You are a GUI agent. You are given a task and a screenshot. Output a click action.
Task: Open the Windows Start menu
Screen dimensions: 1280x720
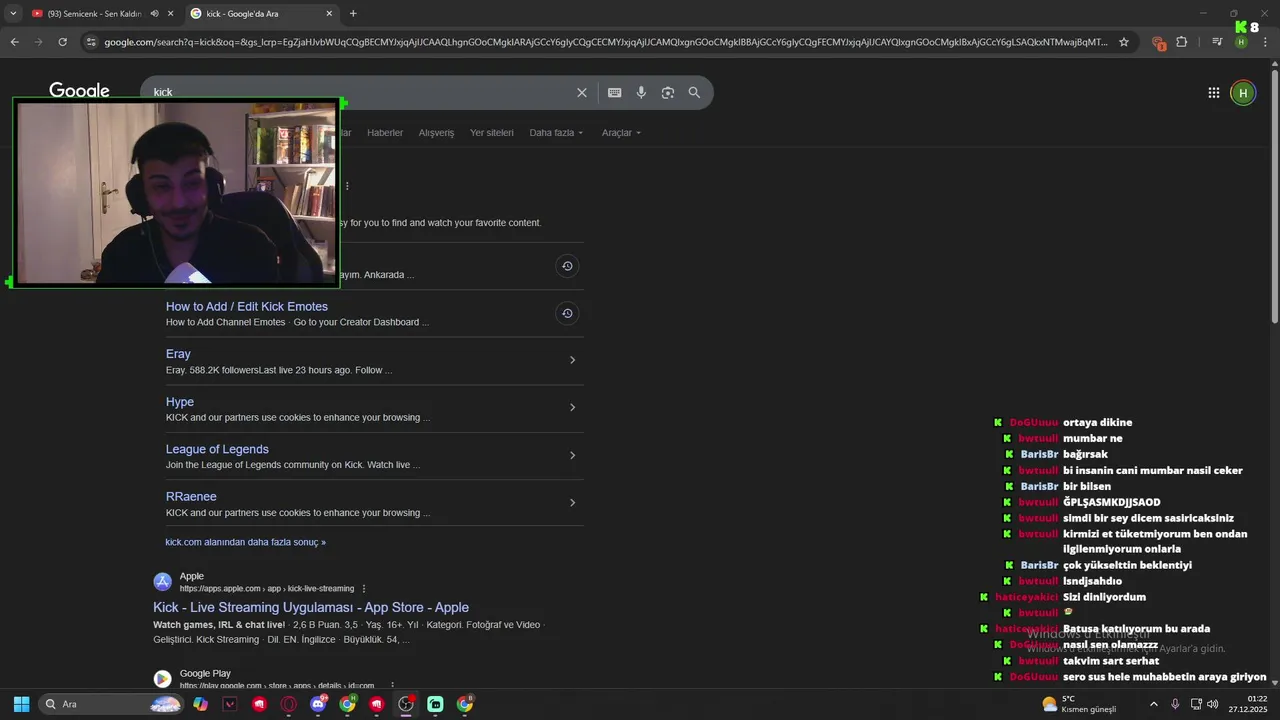coord(21,704)
